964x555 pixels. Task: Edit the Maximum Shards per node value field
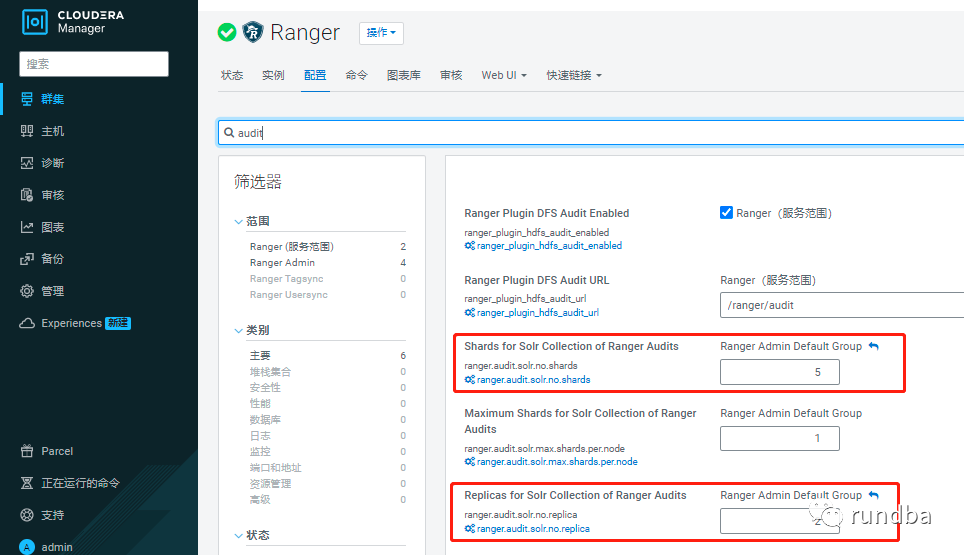(780, 438)
